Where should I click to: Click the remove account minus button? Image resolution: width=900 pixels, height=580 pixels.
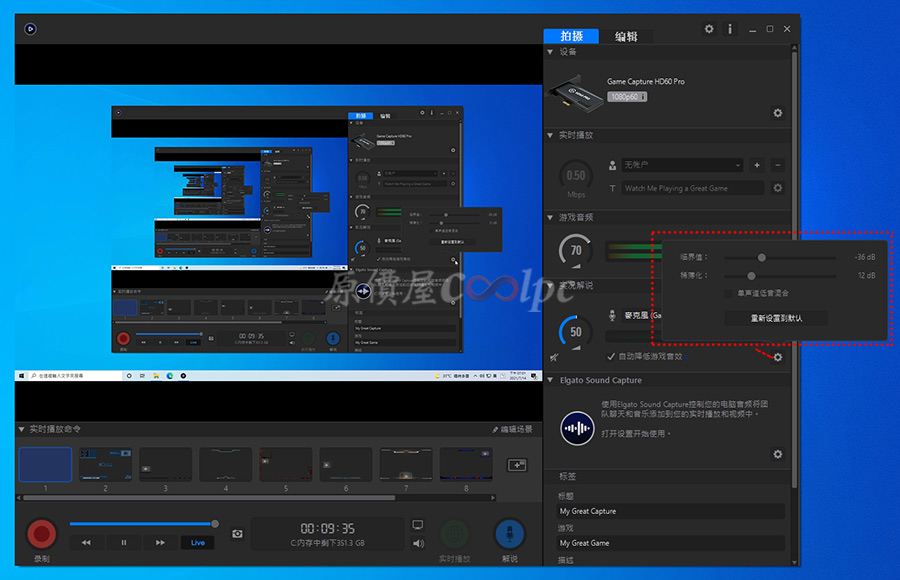[x=778, y=165]
